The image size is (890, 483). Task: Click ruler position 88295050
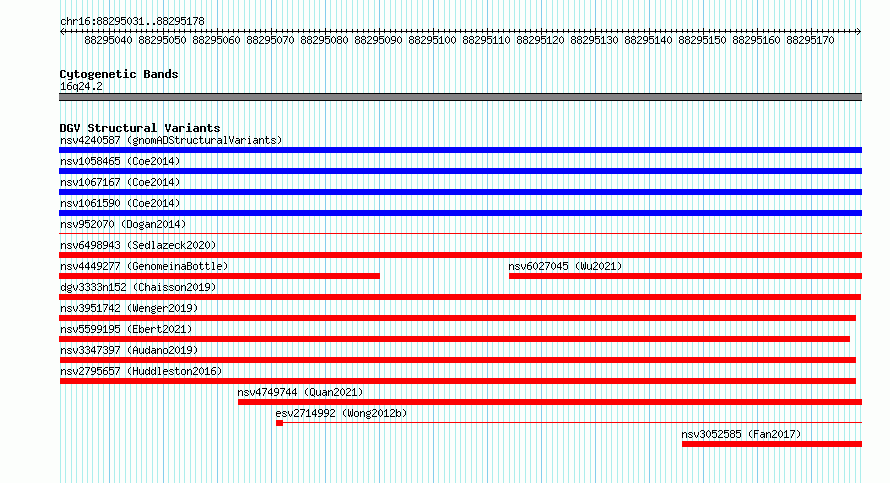(162, 40)
